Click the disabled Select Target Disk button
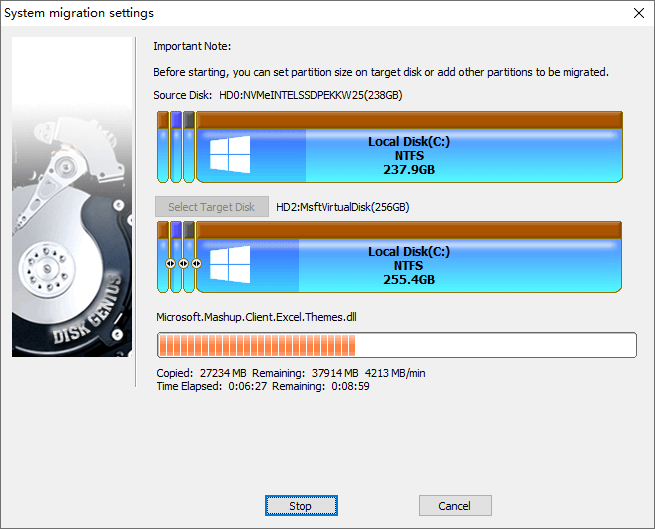Image resolution: width=655 pixels, height=529 pixels. pos(212,207)
